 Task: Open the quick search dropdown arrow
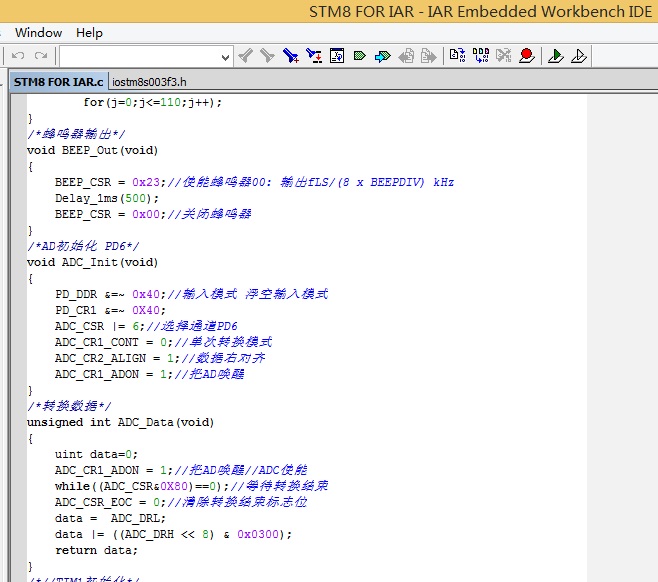(x=225, y=57)
